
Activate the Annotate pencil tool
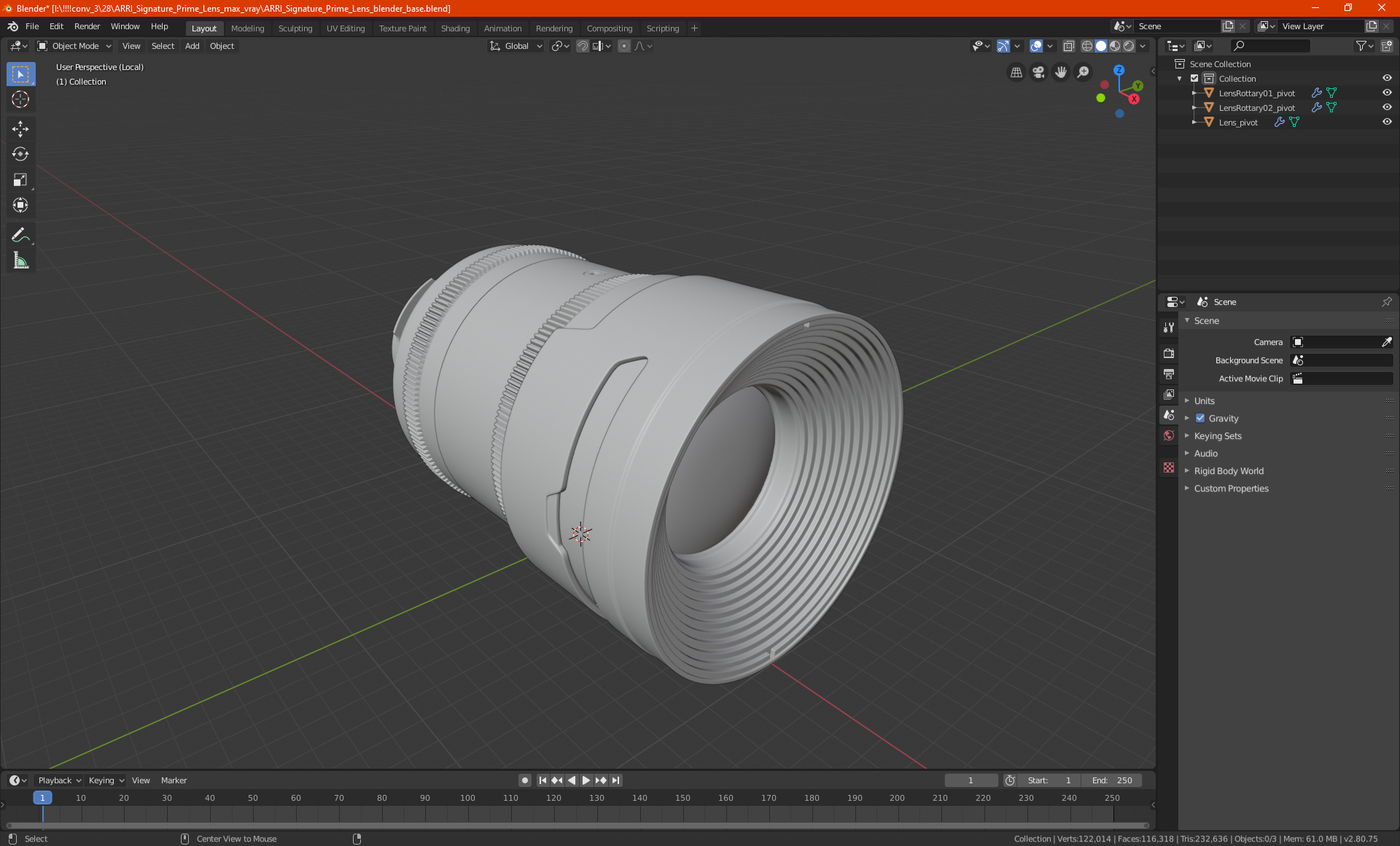pyautogui.click(x=20, y=235)
